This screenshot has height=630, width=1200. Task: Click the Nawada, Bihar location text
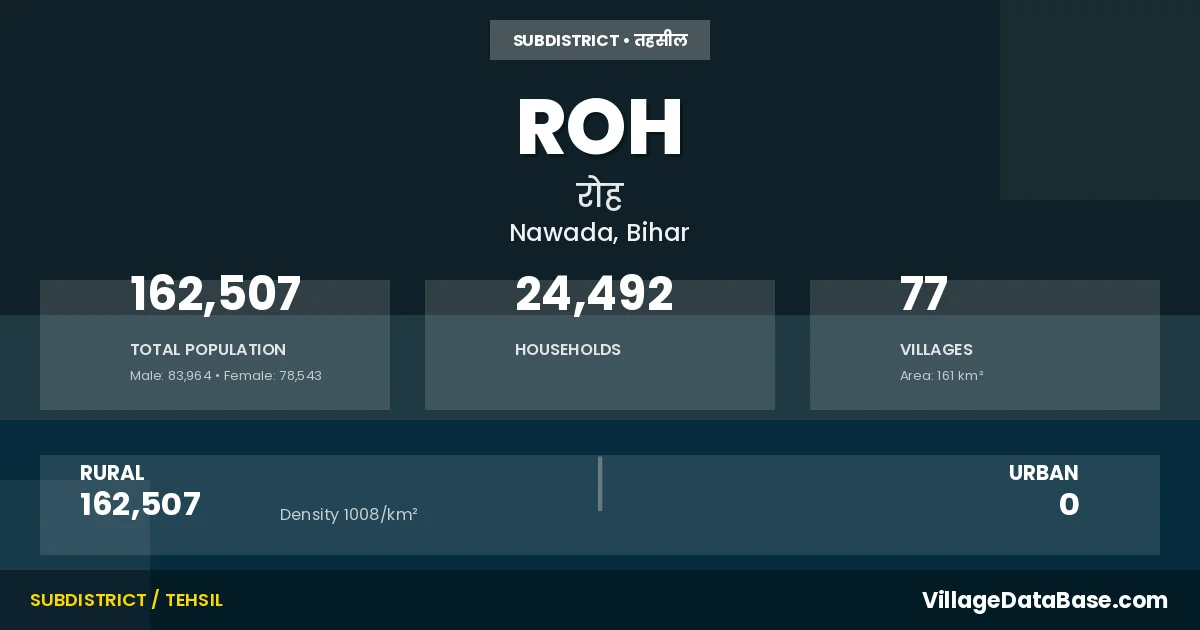coord(600,233)
